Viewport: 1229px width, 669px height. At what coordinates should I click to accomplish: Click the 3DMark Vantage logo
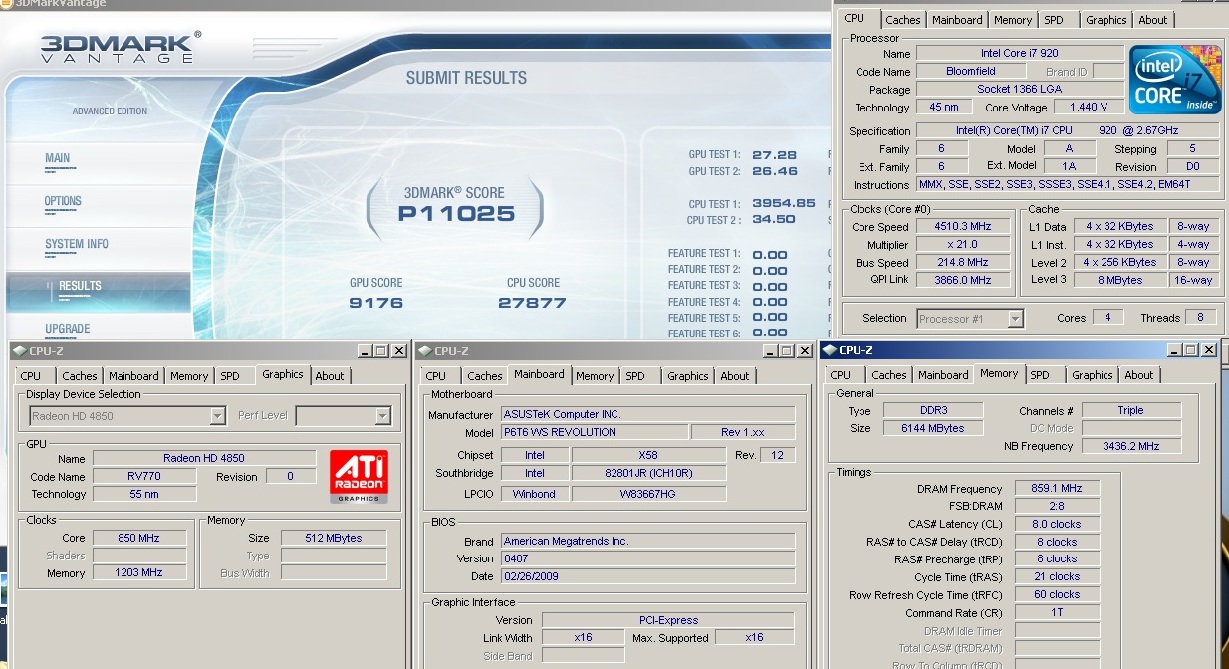point(119,47)
